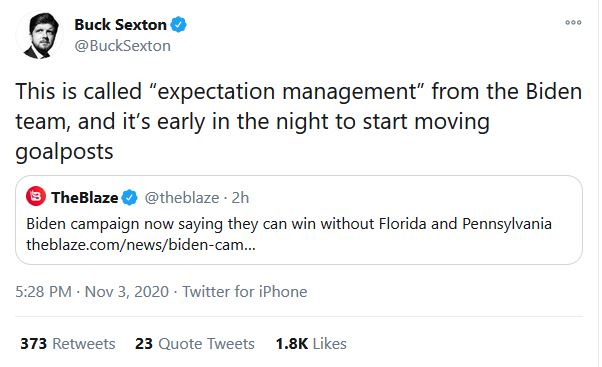
Task: Click Buck Sexton's blue verified badge
Action: pos(179,25)
